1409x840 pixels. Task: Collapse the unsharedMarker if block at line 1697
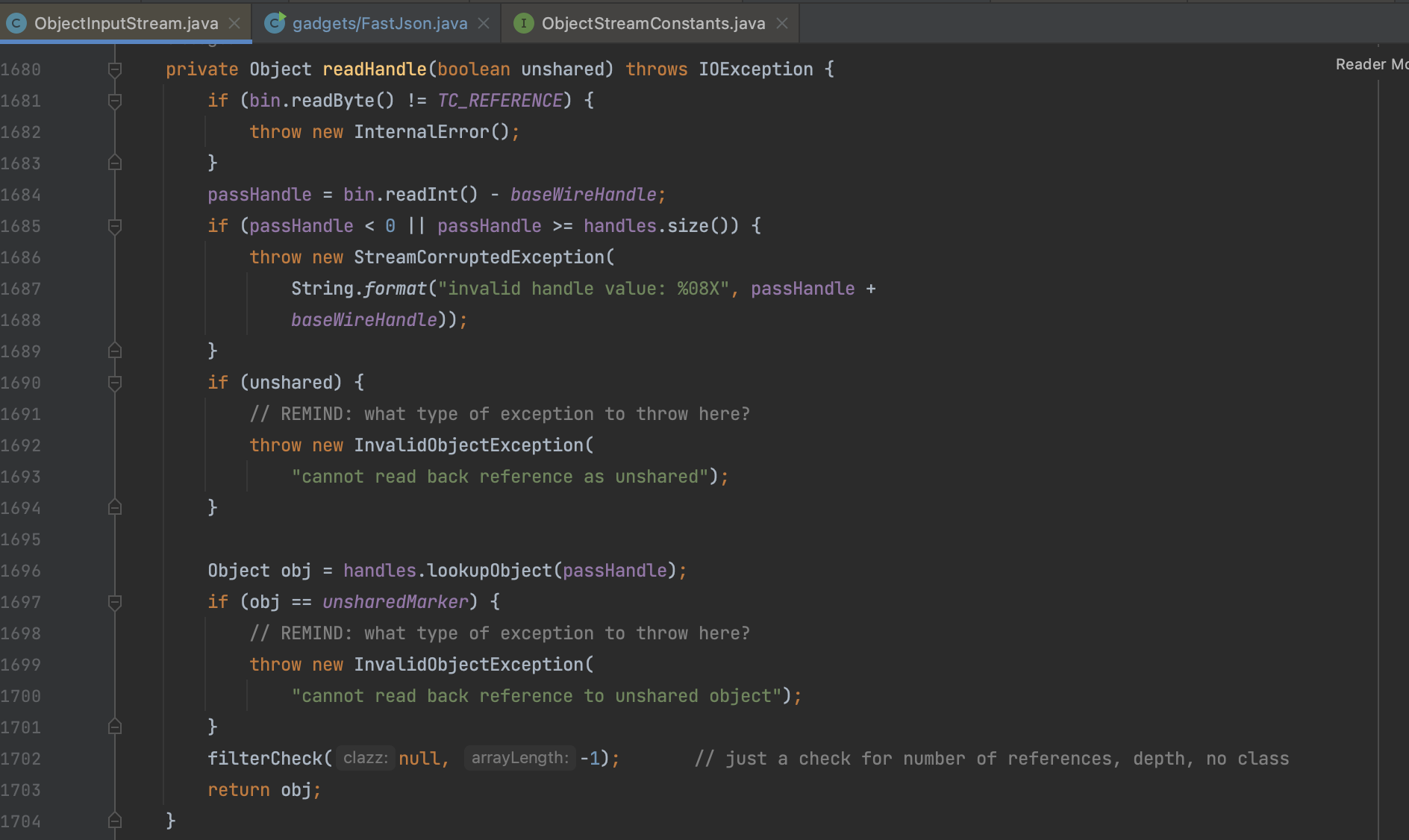click(115, 602)
